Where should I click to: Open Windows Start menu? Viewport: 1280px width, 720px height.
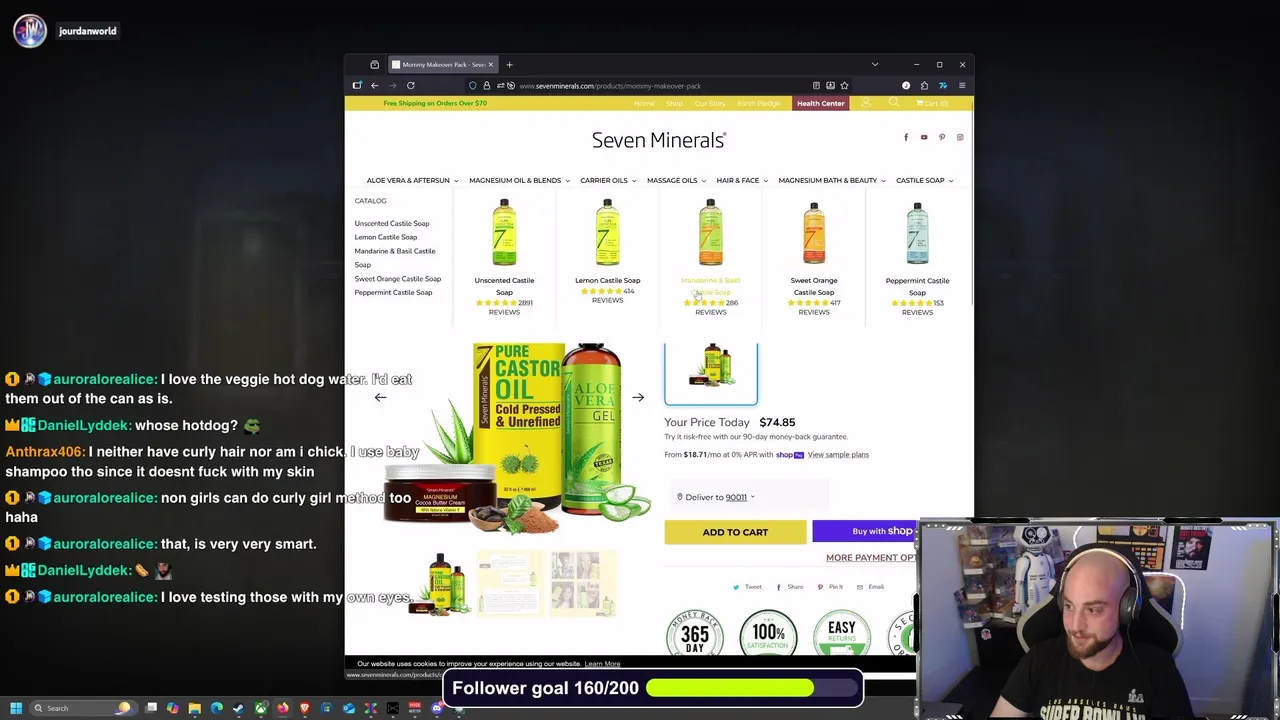(16, 708)
